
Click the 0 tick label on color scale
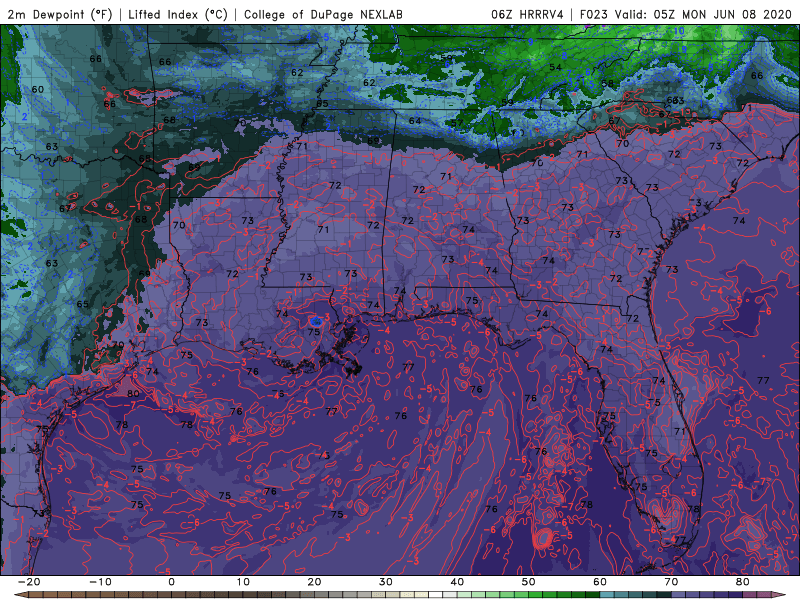171,582
